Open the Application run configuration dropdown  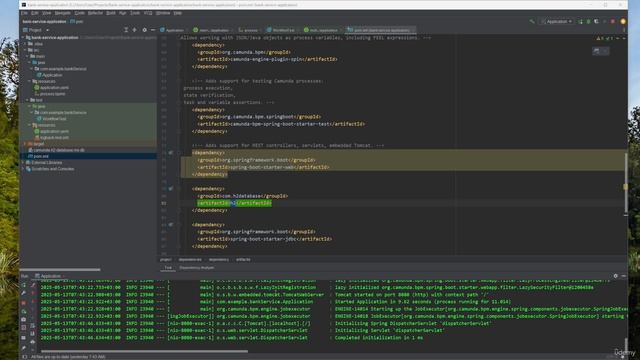[557, 21]
